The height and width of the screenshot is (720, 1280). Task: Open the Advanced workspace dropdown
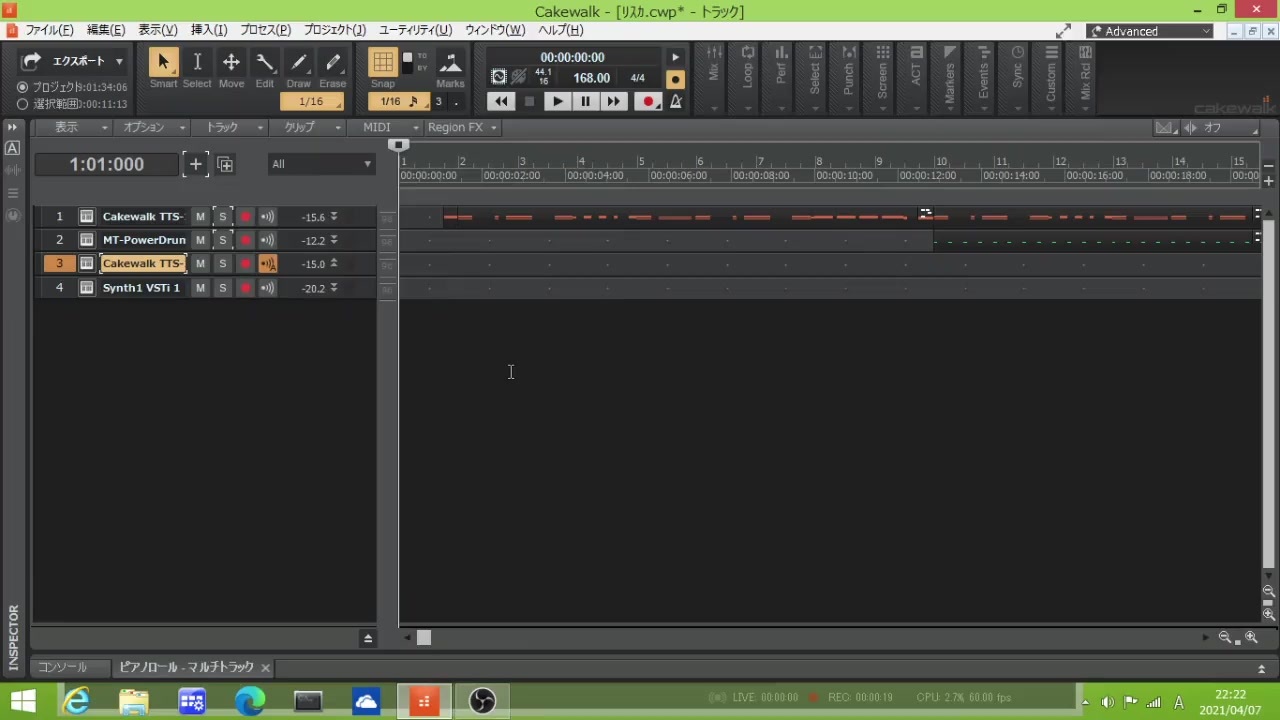[1150, 31]
